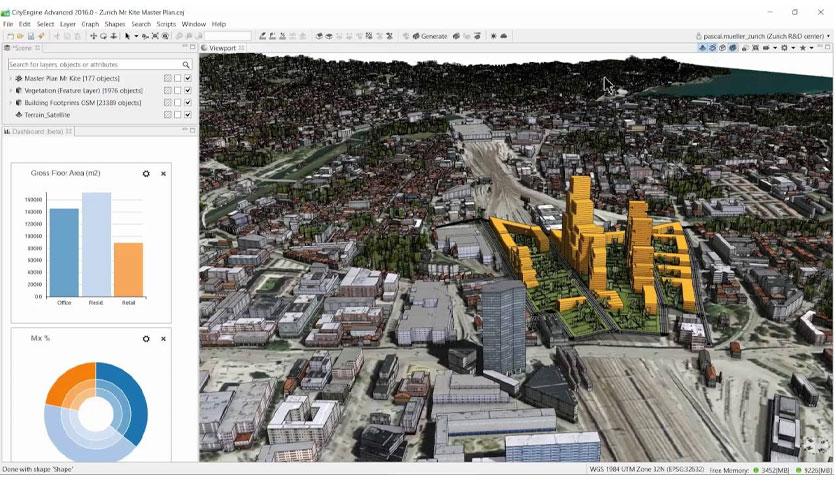836x484 pixels.
Task: Open viewport bookmarks star dropdown arrow
Action: [x=811, y=48]
